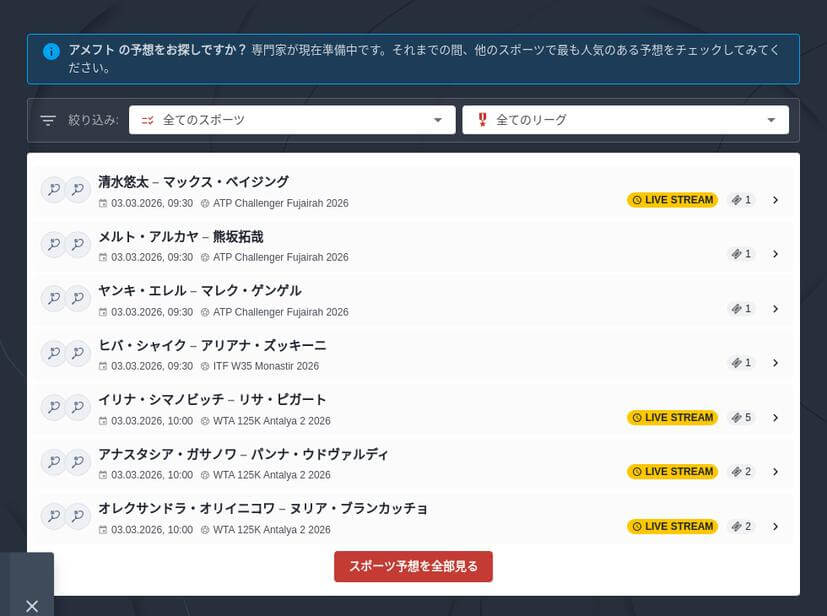Open the 全てのスポーツ sports dropdown

click(x=292, y=120)
